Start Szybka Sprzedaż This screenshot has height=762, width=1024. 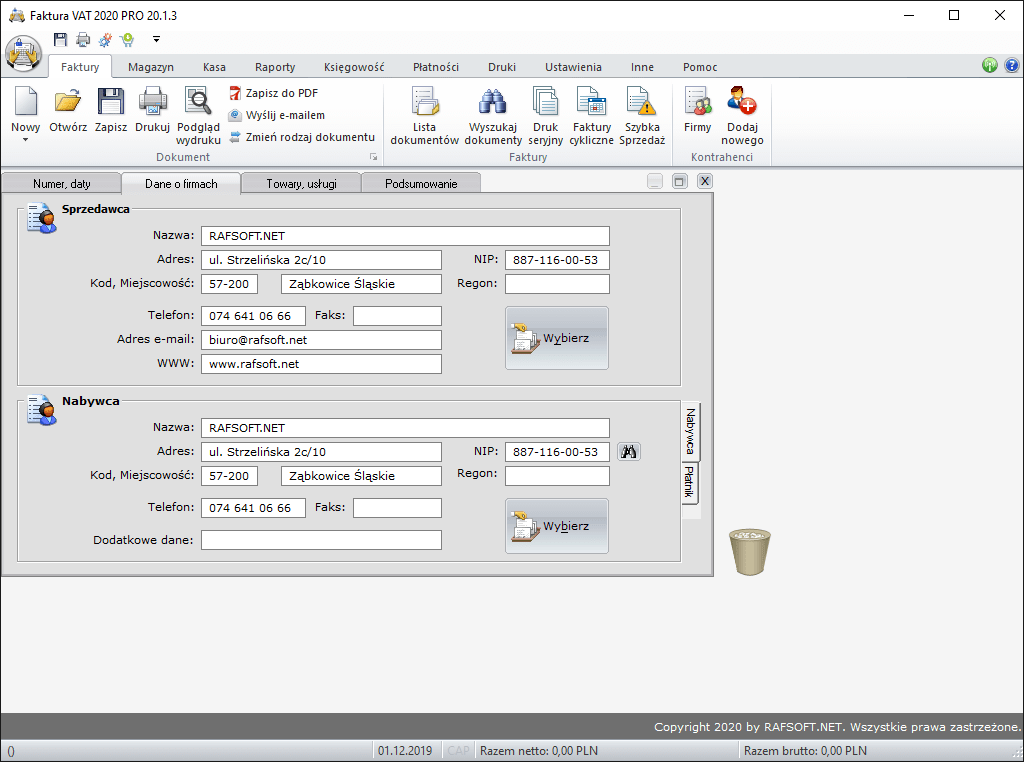tap(642, 116)
